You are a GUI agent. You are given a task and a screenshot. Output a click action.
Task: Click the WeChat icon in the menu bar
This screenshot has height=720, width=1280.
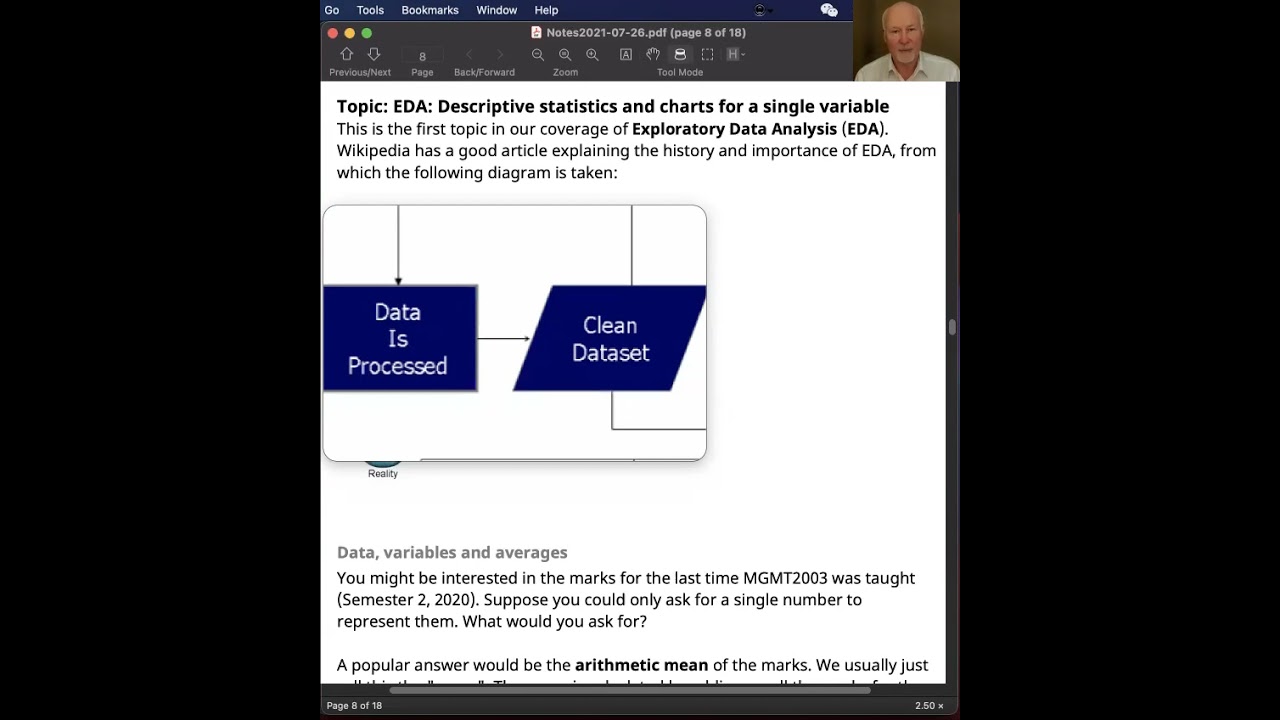(829, 10)
